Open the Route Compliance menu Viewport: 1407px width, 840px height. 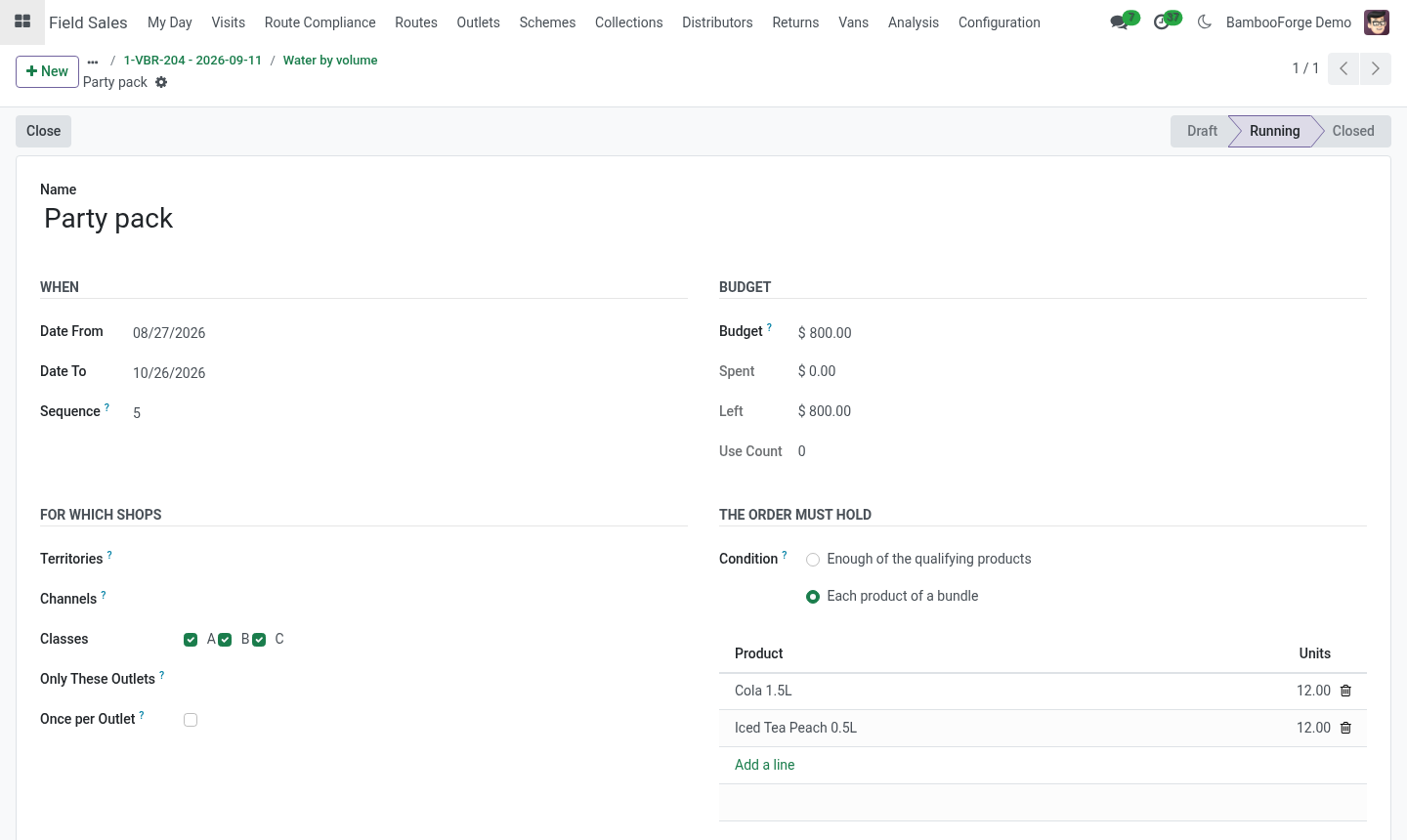point(320,22)
